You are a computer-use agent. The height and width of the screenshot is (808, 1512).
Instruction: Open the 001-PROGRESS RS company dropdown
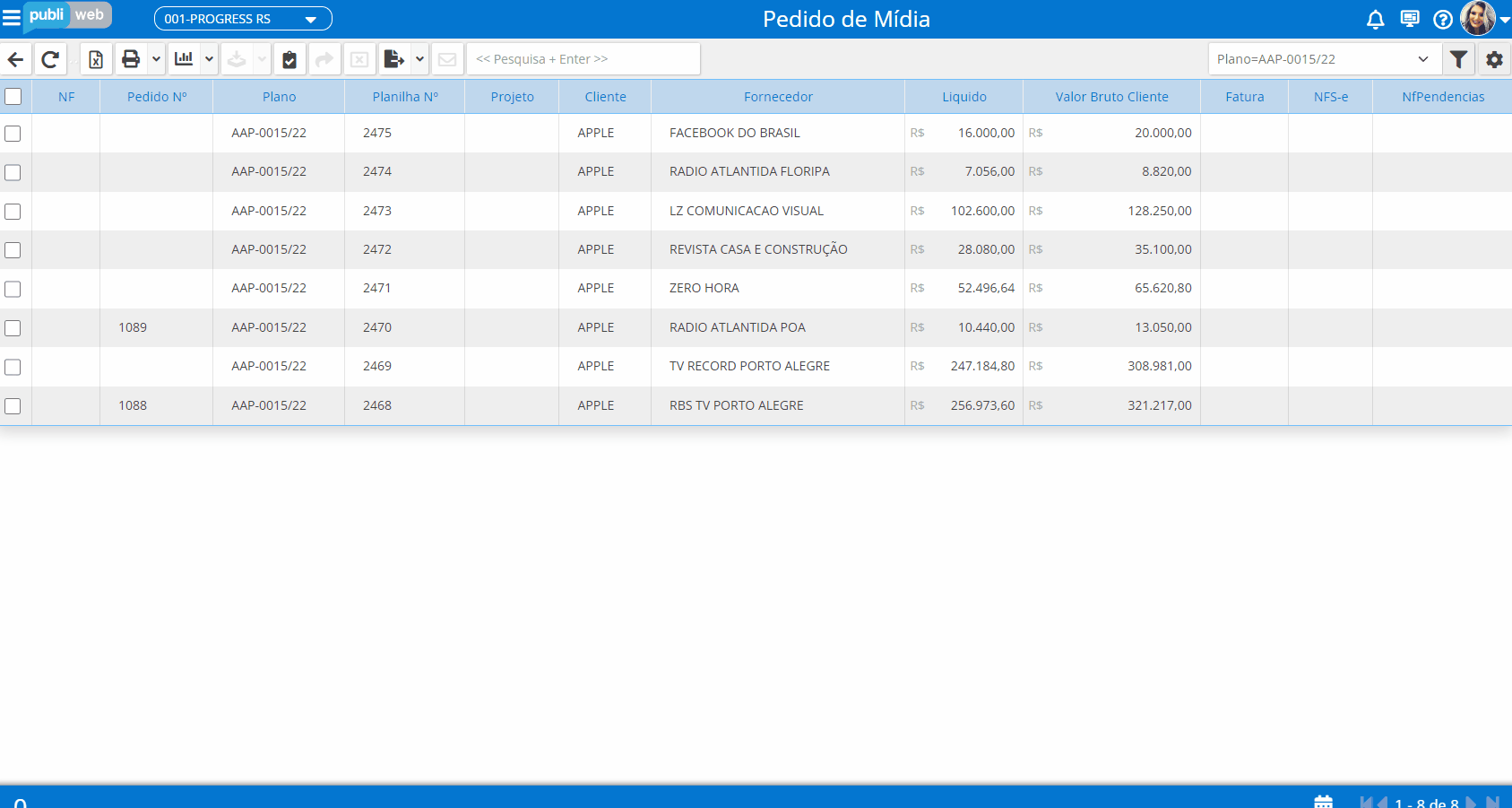243,19
